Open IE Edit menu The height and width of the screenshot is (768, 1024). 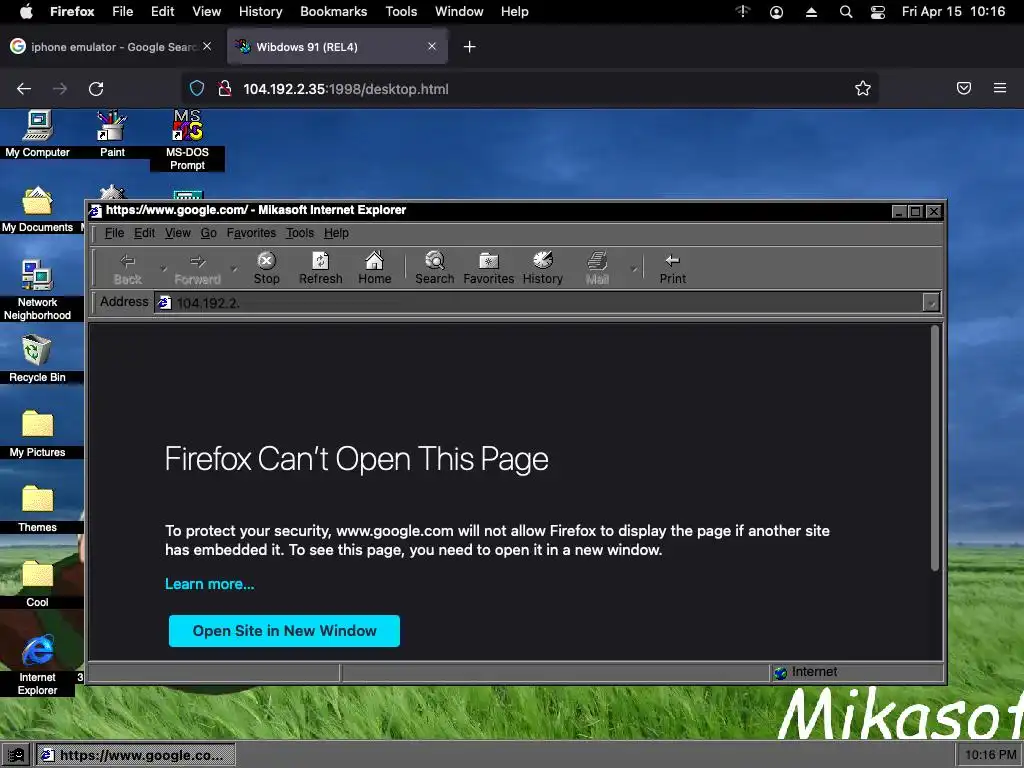[144, 233]
